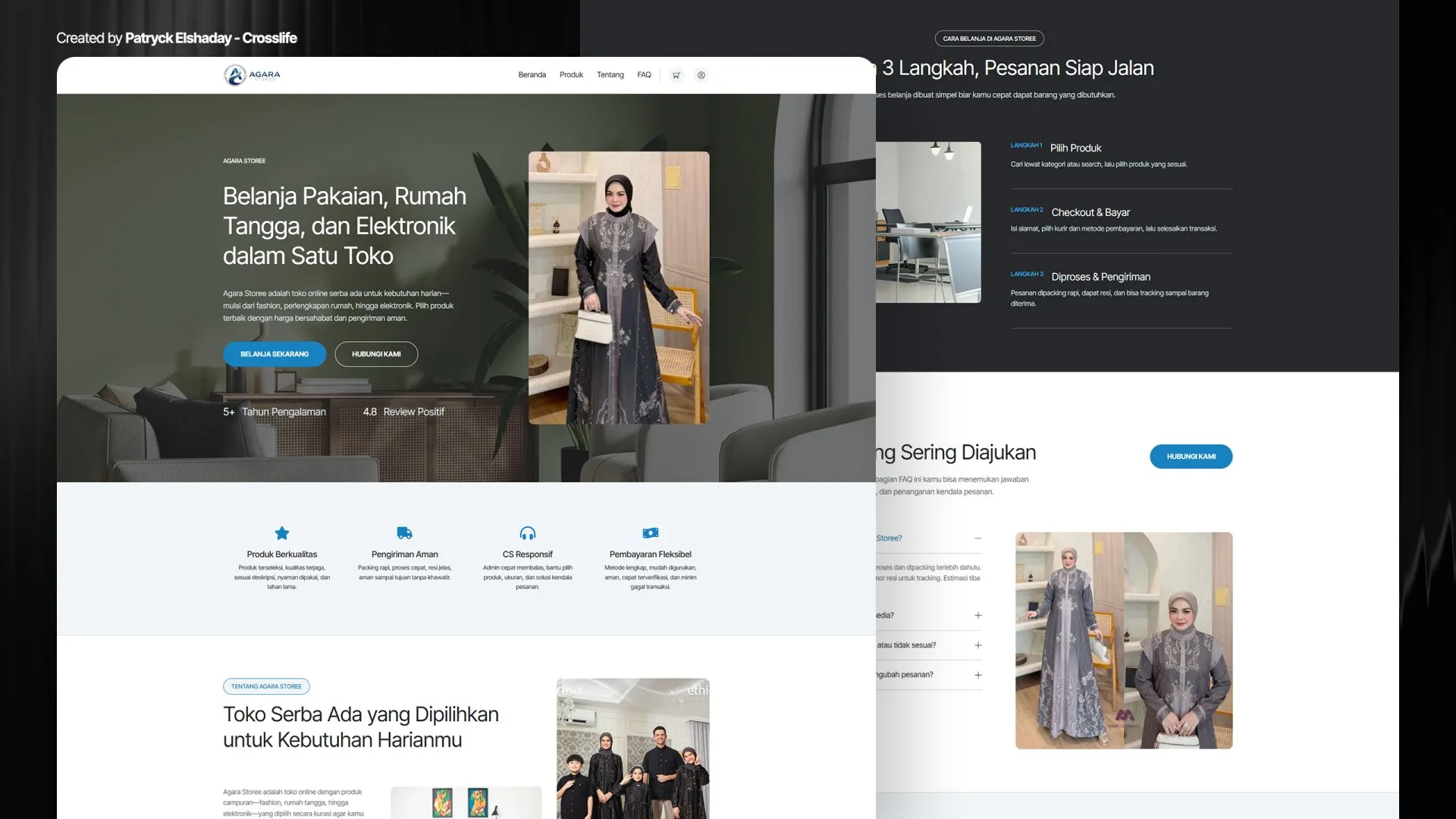
Task: Click the payment icon above Pembayaran Fleksibel
Action: pos(651,533)
